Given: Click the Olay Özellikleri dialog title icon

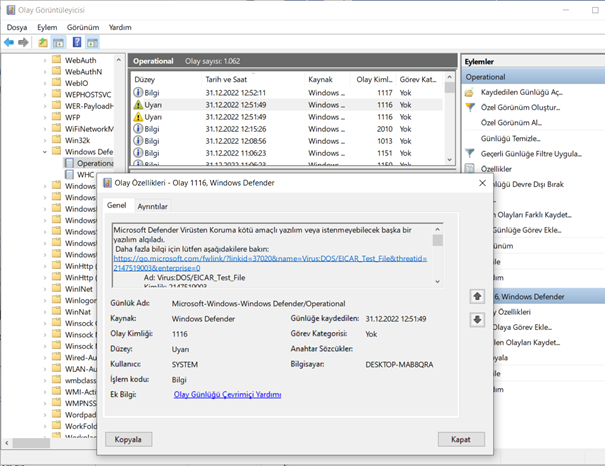Looking at the screenshot, I should point(107,183).
